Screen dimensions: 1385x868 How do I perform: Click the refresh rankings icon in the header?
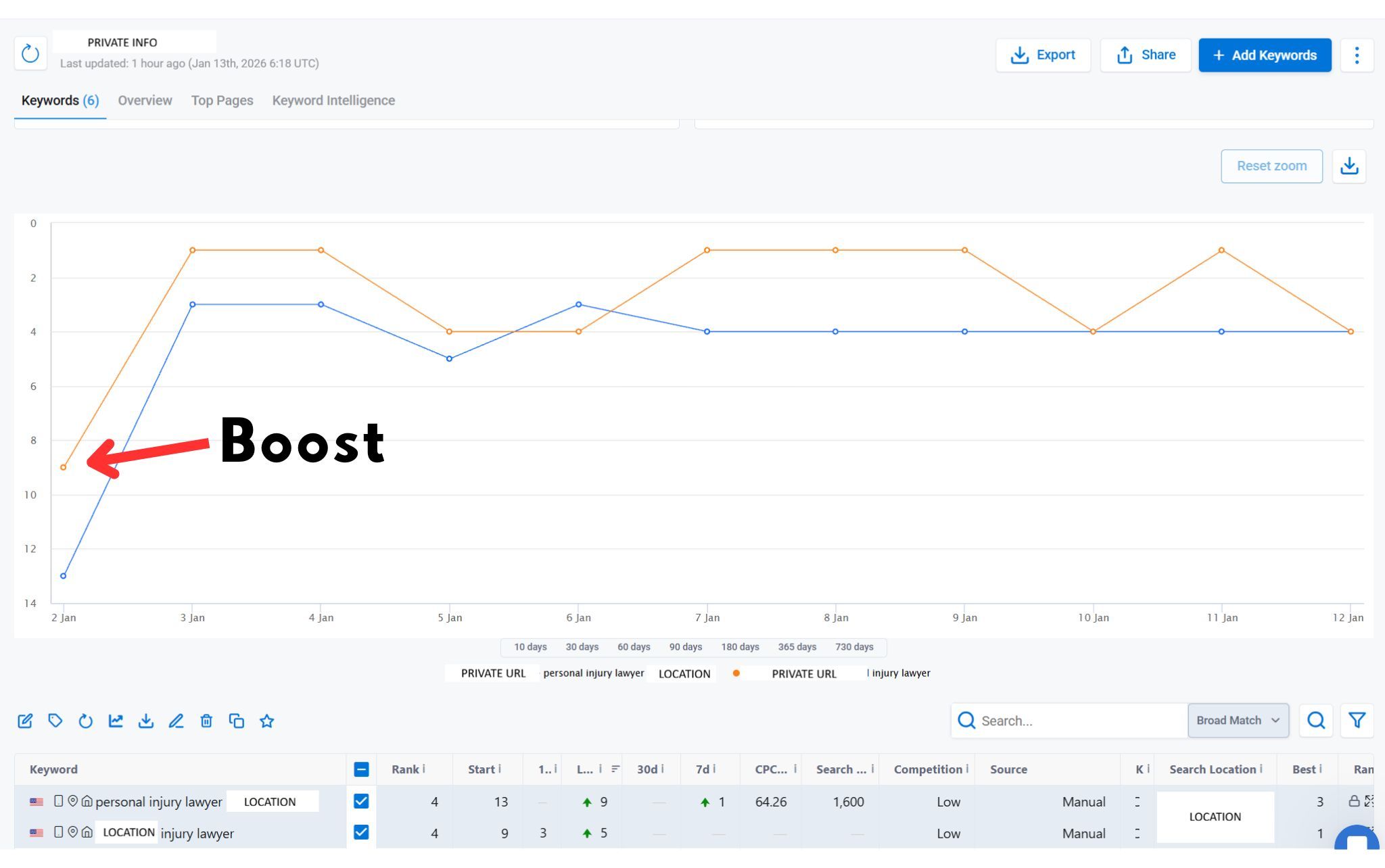30,54
